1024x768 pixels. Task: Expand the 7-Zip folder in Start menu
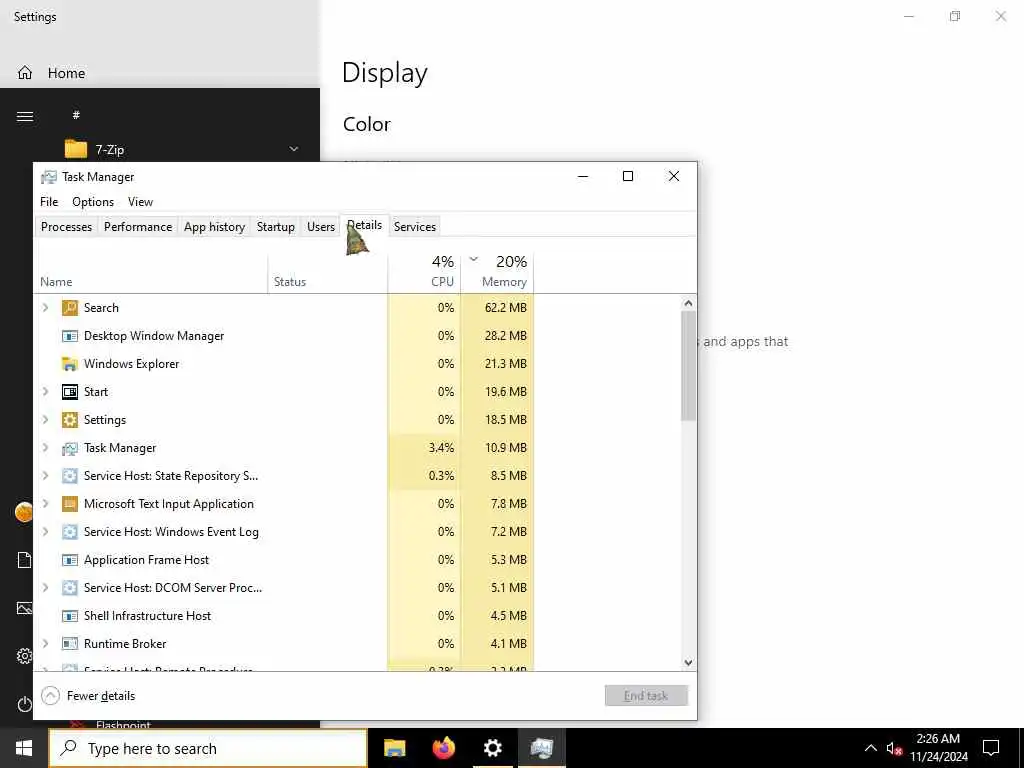pyautogui.click(x=294, y=150)
